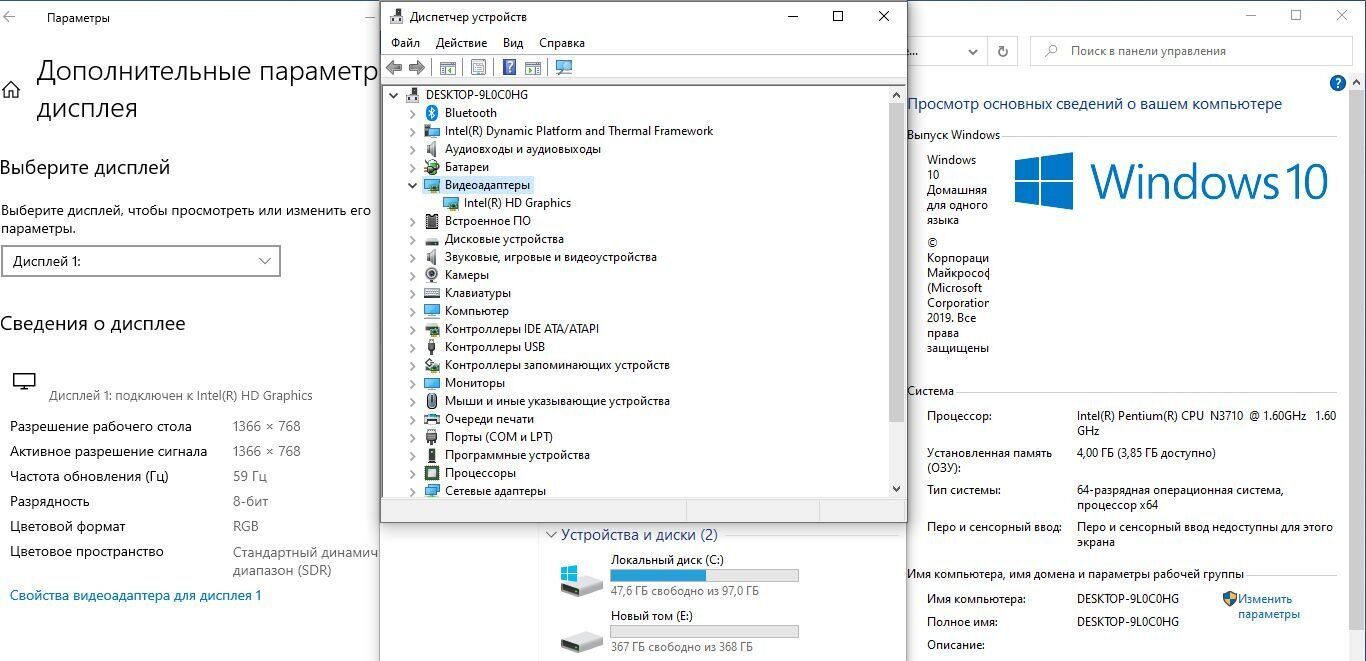Click the blue question mark help icon

click(509, 67)
